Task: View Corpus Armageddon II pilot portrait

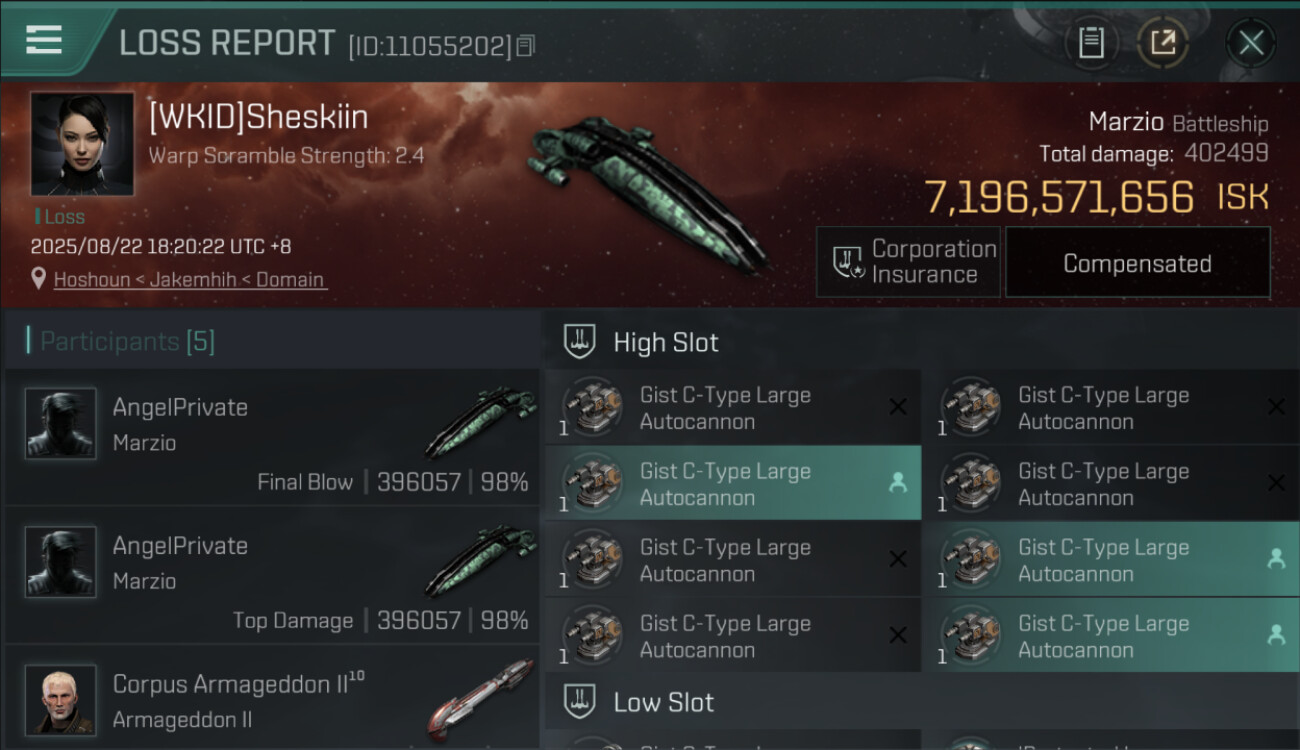Action: pyautogui.click(x=61, y=699)
